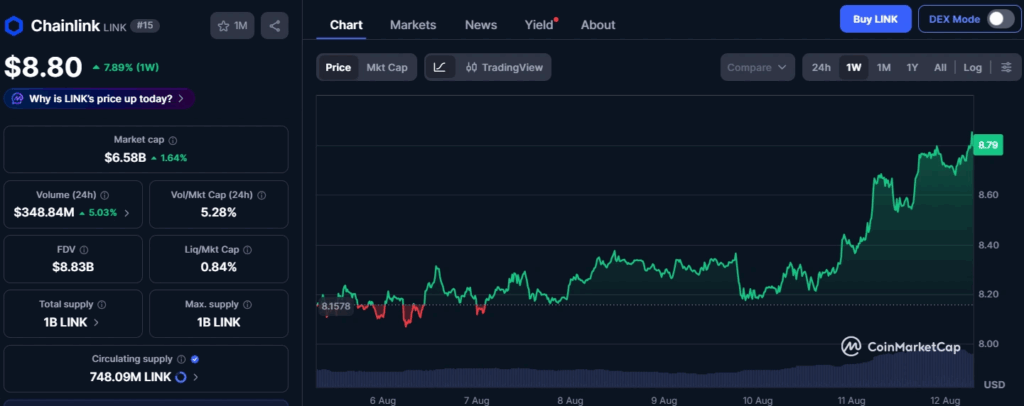The height and width of the screenshot is (406, 1024).
Task: Click info icon next to Market cap
Action: pos(172,140)
